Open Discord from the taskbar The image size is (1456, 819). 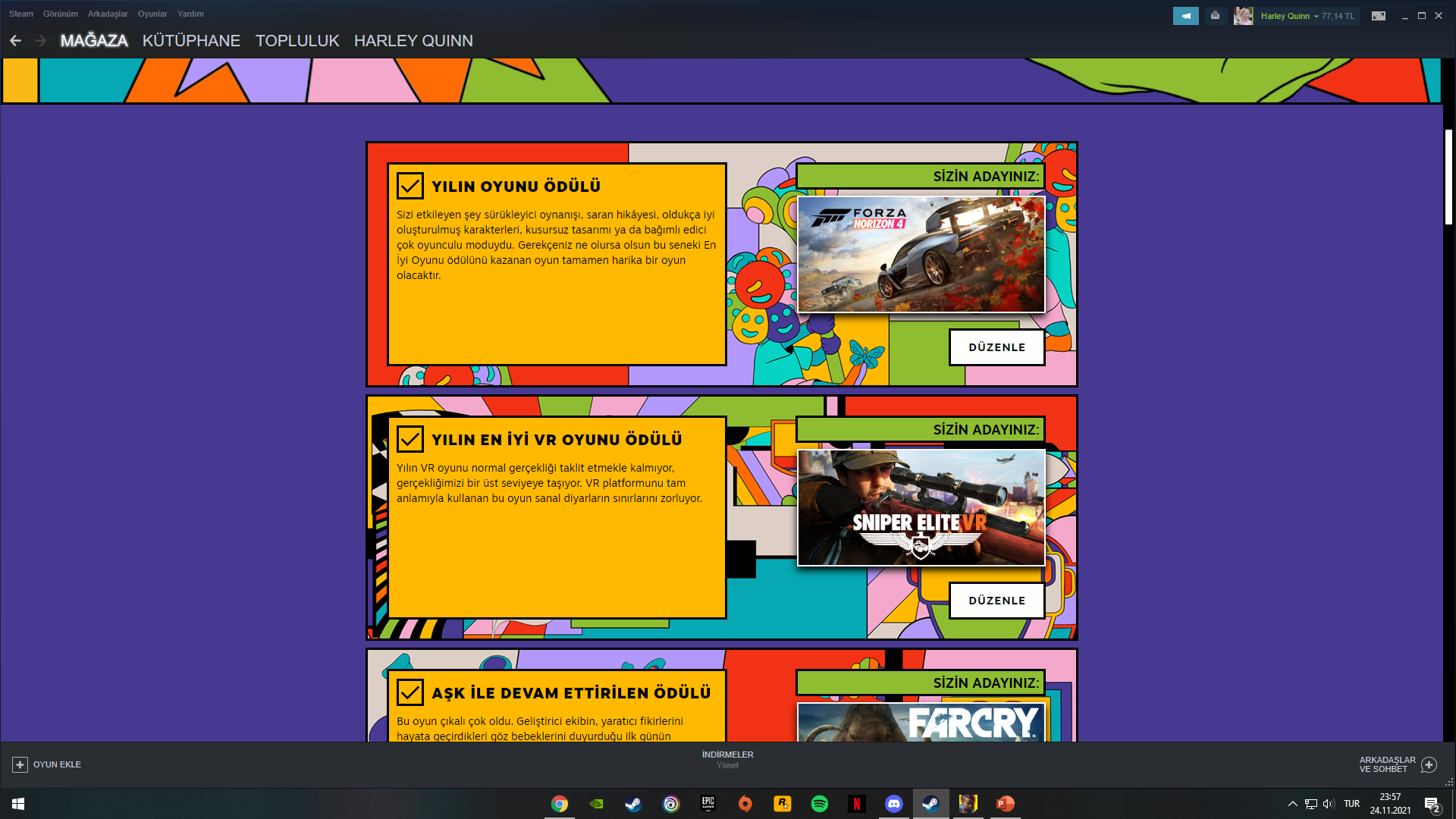[894, 804]
